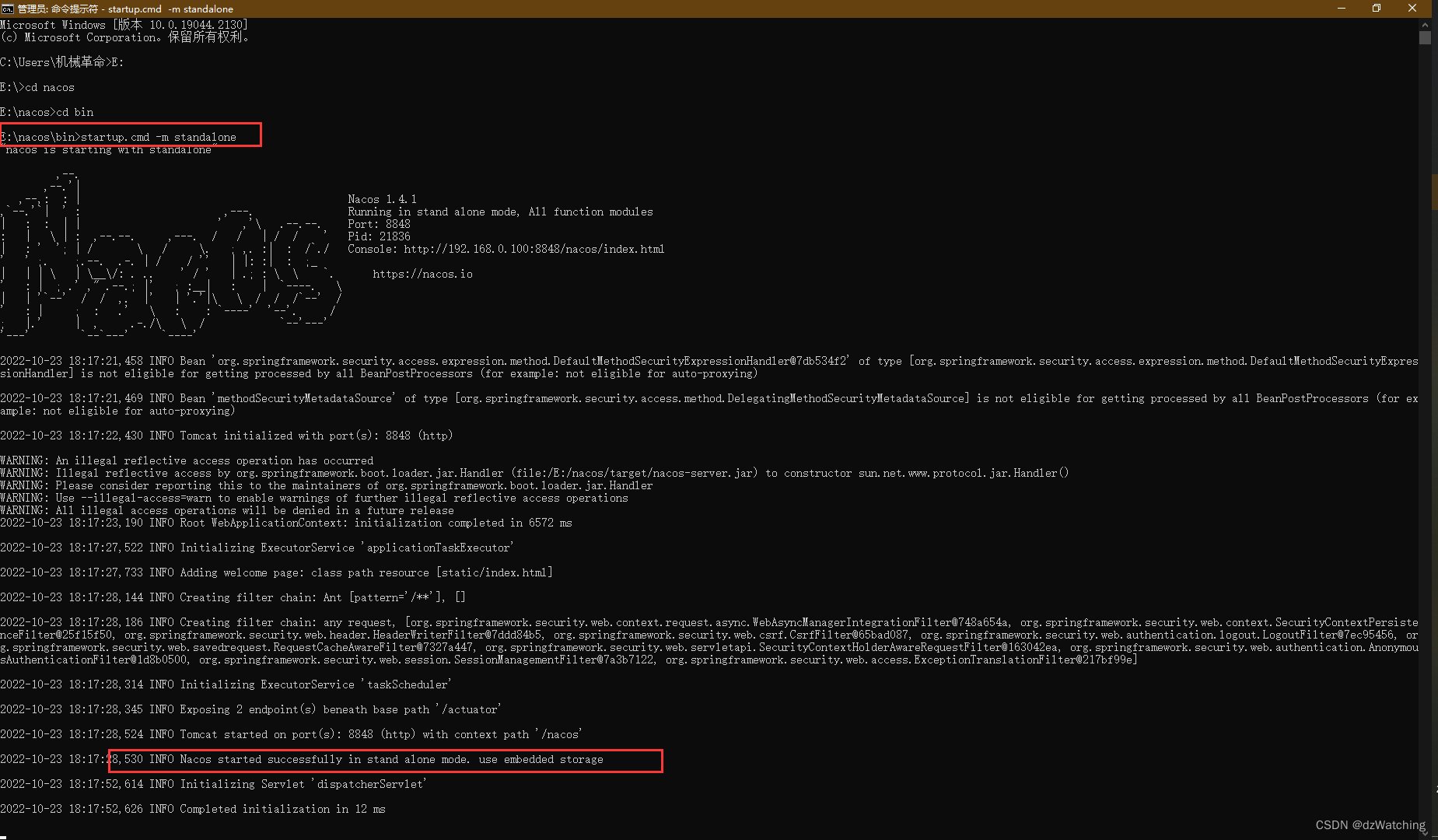Click 'An illegal reflective access operation' warning
This screenshot has height=840, width=1438.
tap(187, 460)
